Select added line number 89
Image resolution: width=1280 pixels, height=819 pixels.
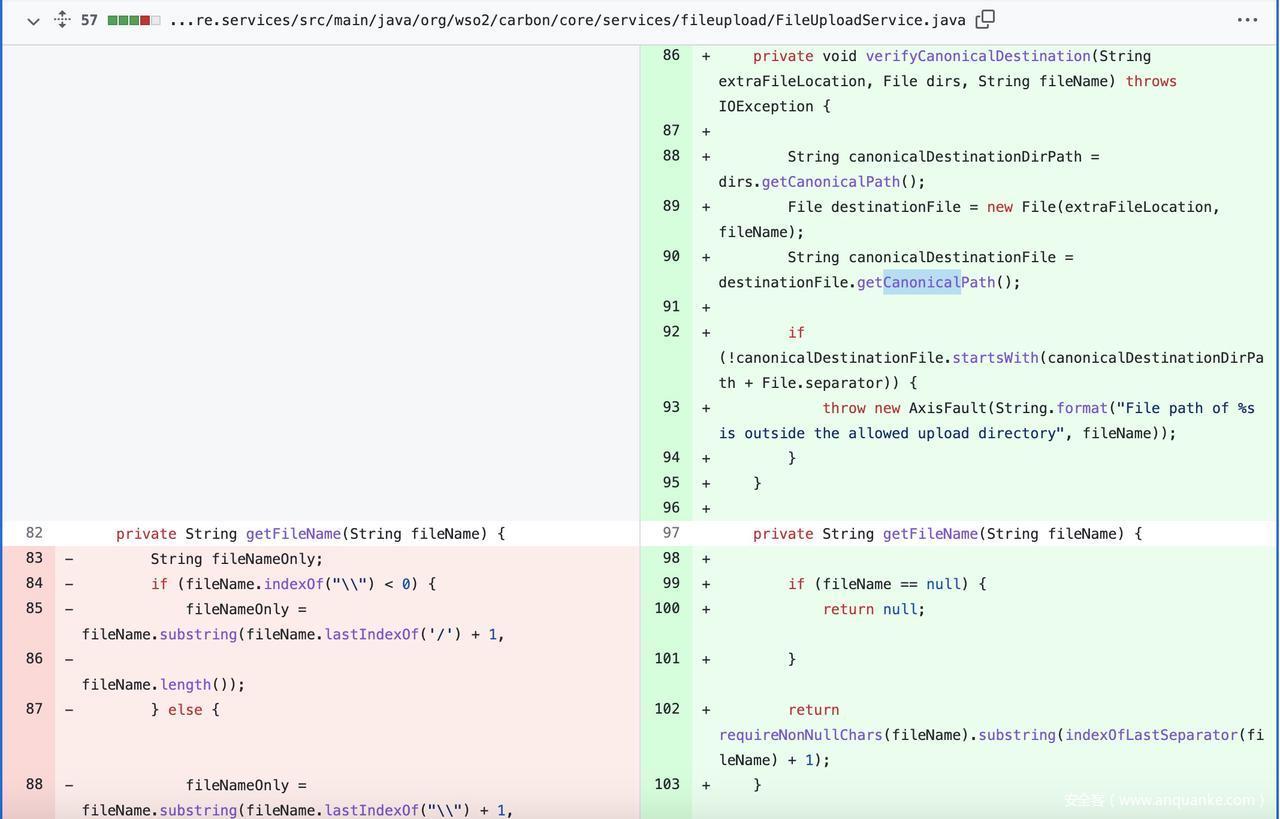coord(671,206)
